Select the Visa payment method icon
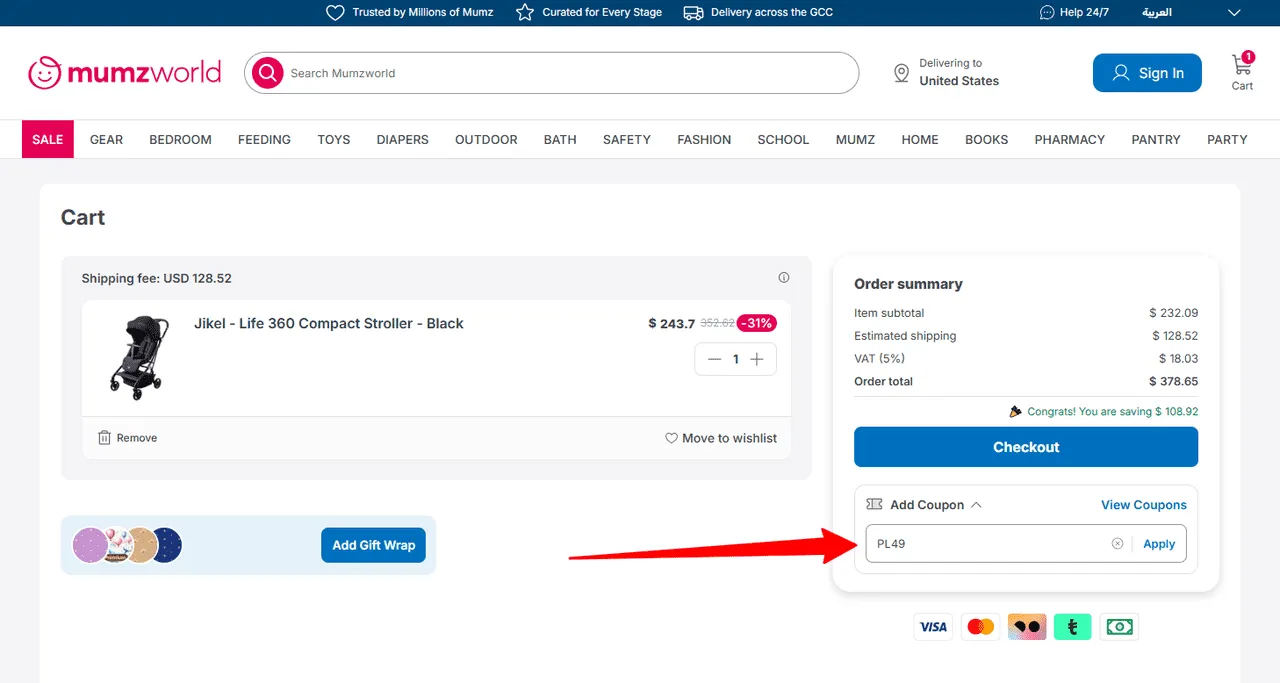The width and height of the screenshot is (1280, 683). [933, 626]
